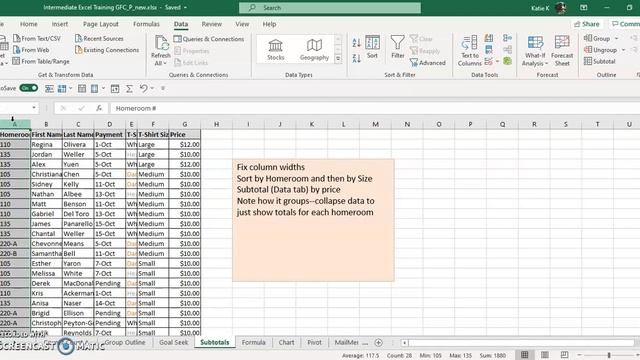
Task: Open the Review ribbon tab
Action: (211, 24)
